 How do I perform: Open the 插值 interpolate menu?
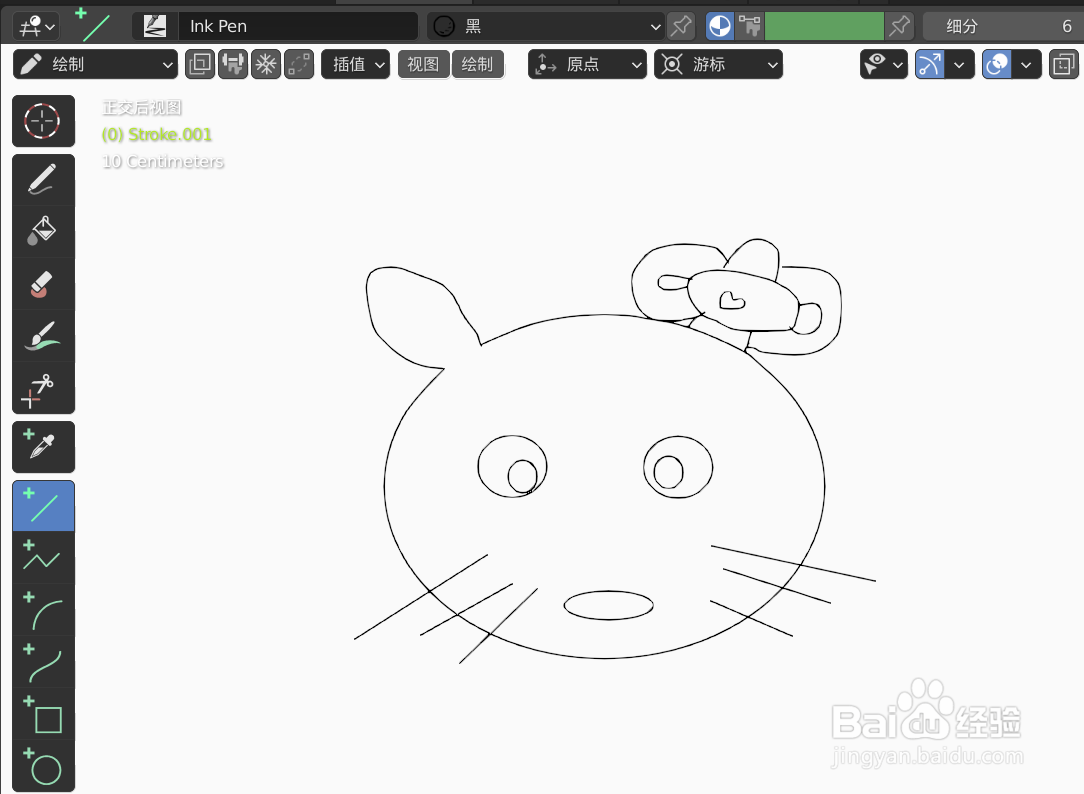coord(355,64)
